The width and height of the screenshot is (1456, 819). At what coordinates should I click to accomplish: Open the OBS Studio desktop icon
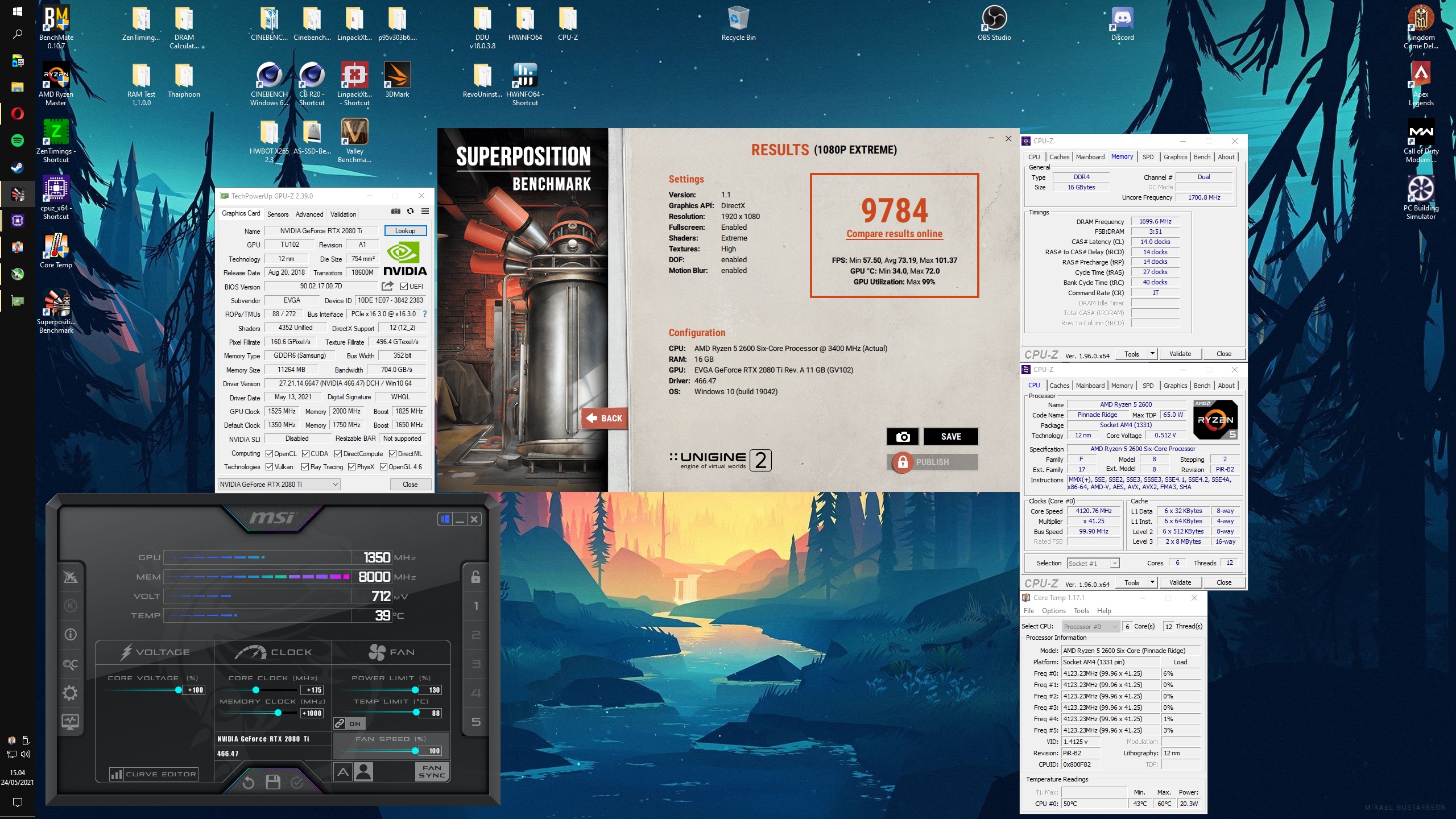(994, 23)
